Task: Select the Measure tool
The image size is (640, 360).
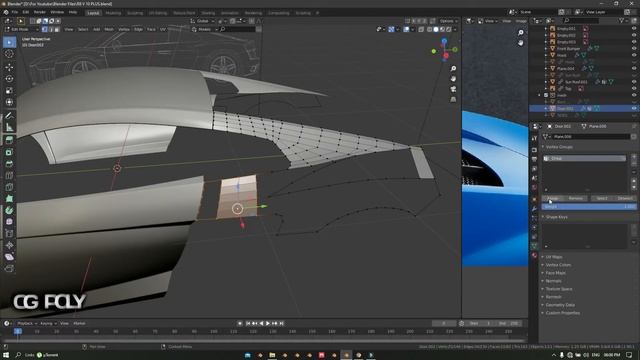Action: (9, 127)
